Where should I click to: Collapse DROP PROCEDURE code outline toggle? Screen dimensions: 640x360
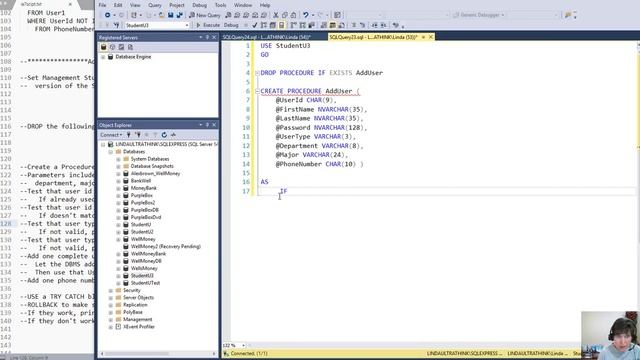[257, 73]
